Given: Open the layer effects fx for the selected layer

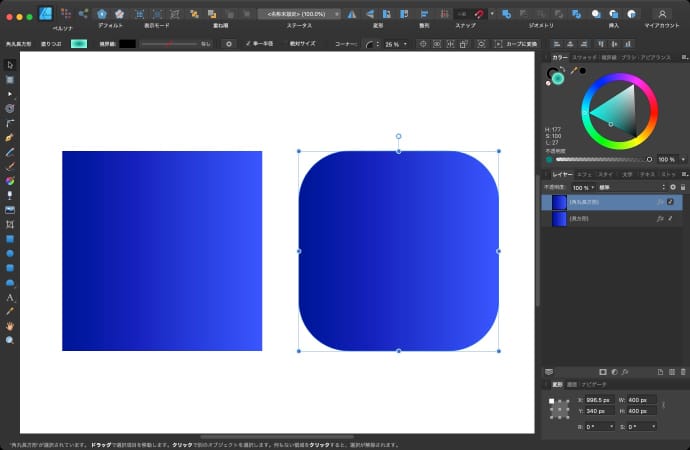Looking at the screenshot, I should coord(659,202).
